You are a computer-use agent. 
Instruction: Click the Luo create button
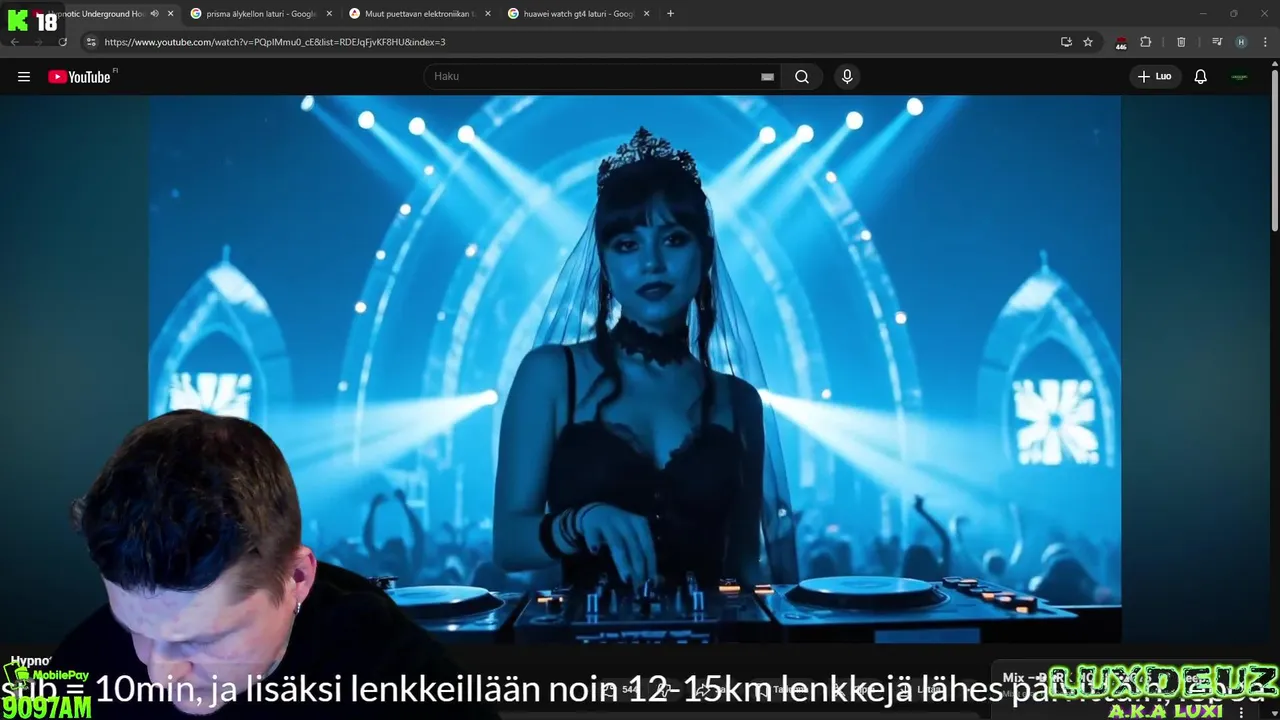click(1155, 77)
